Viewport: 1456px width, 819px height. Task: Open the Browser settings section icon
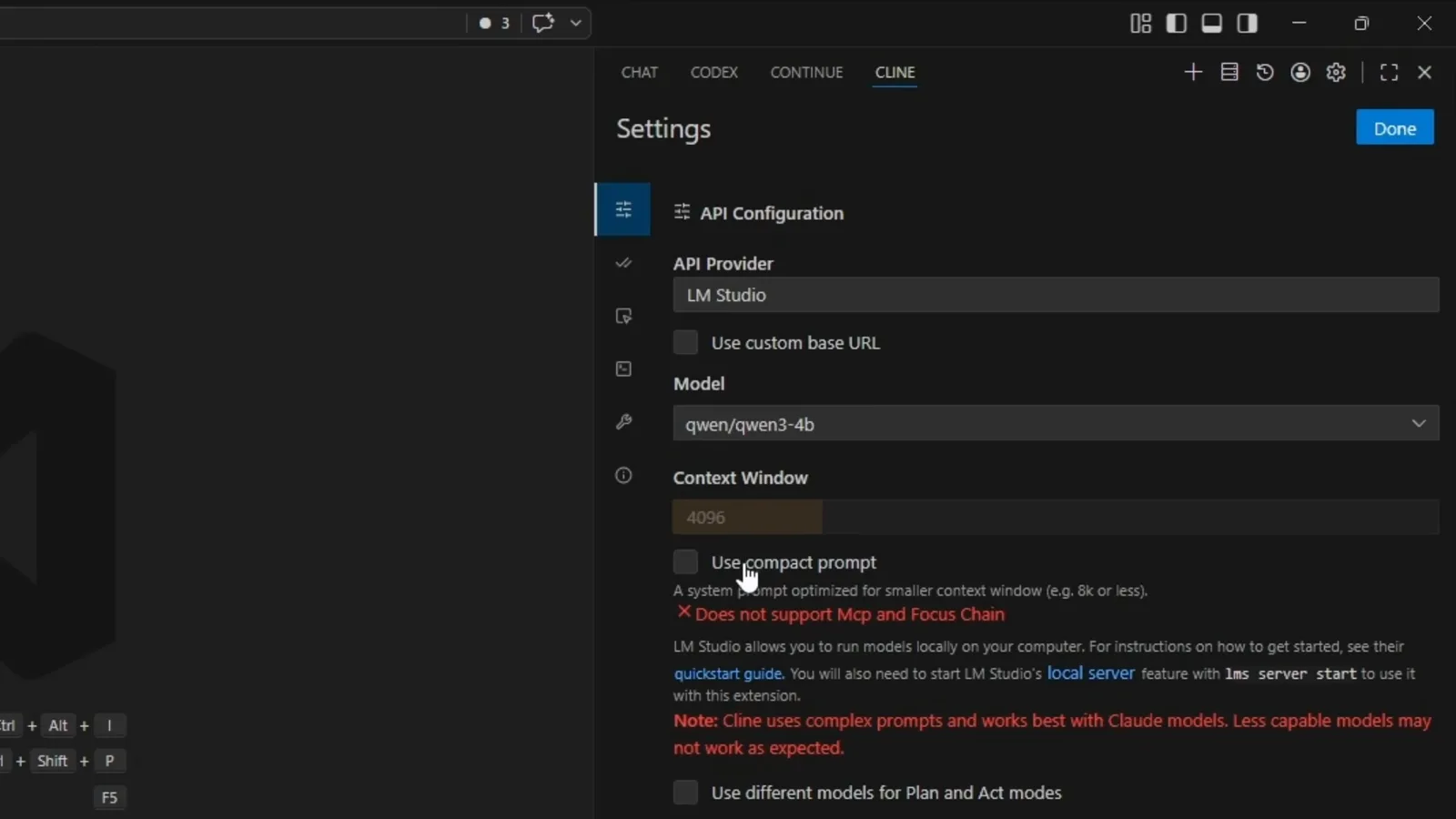tap(623, 316)
